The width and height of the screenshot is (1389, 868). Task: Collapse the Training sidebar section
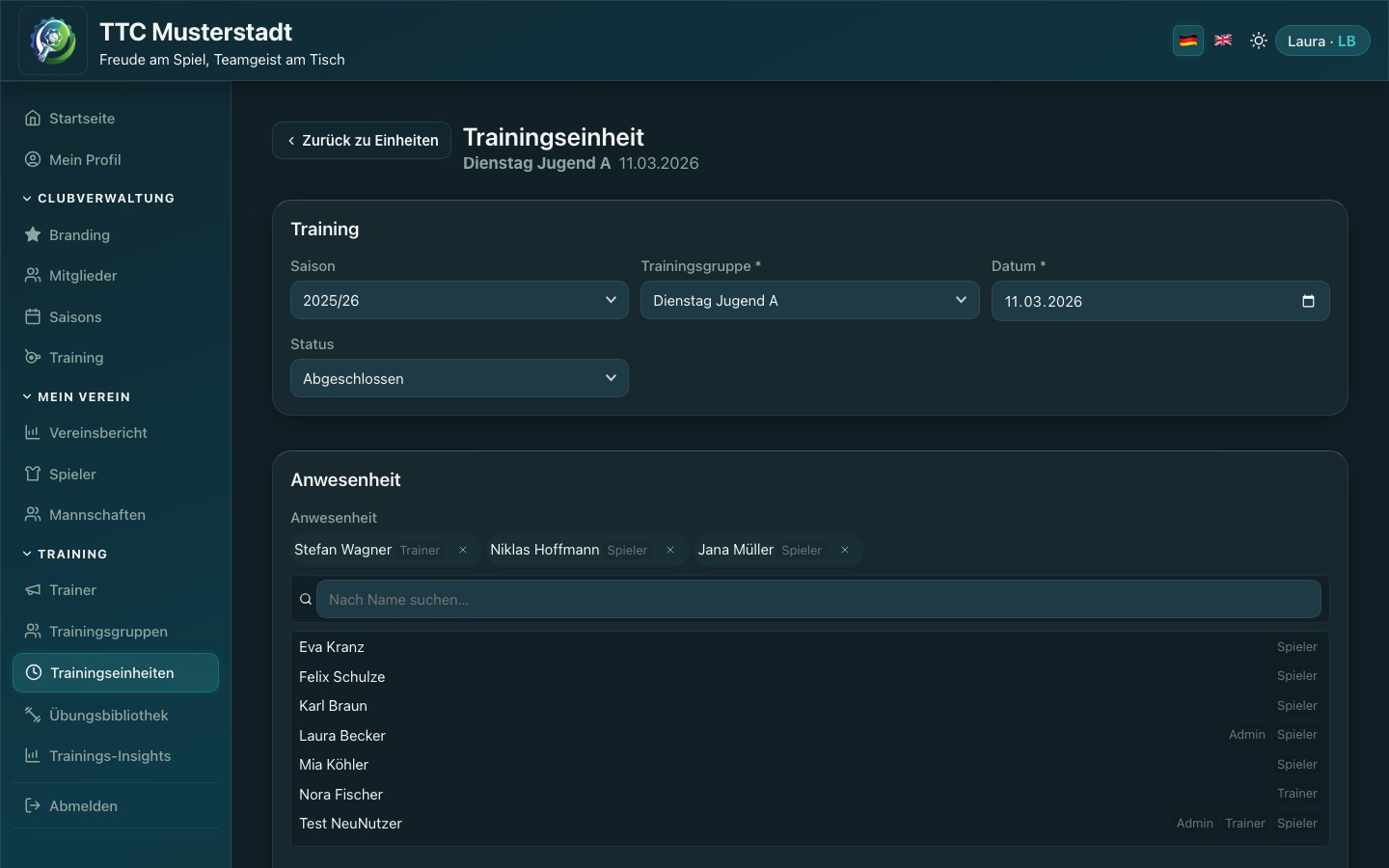[65, 555]
